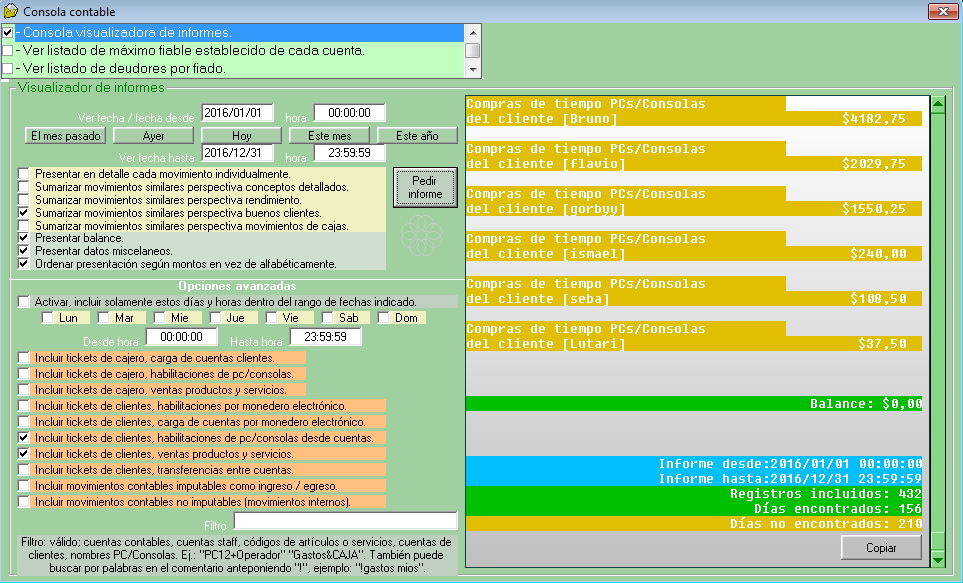Select the [Bruno] client report row
Image resolution: width=963 pixels, height=583 pixels.
click(x=694, y=111)
